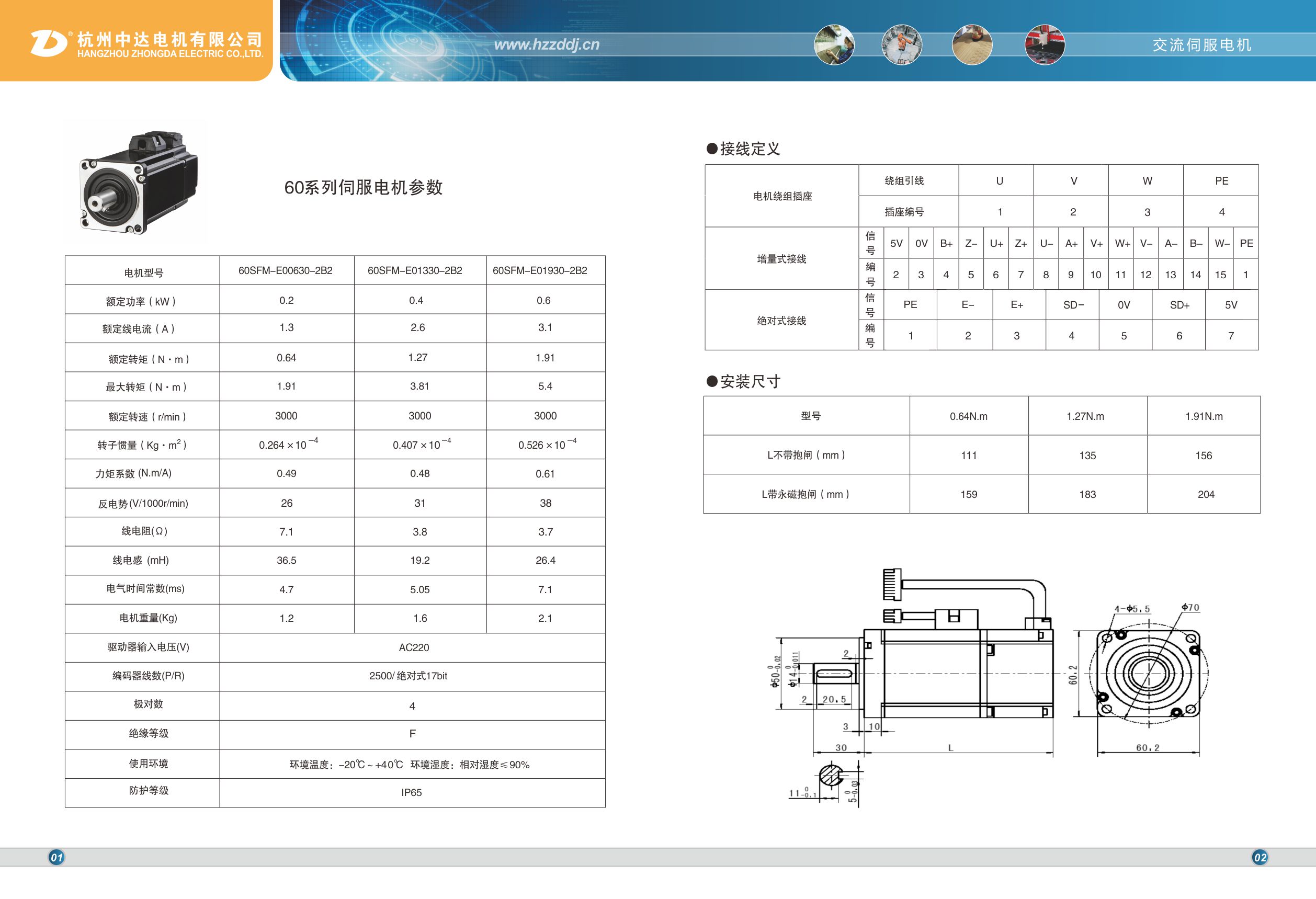Image resolution: width=1316 pixels, height=899 pixels.
Task: Click maximum torque value 5.4
Action: point(546,386)
